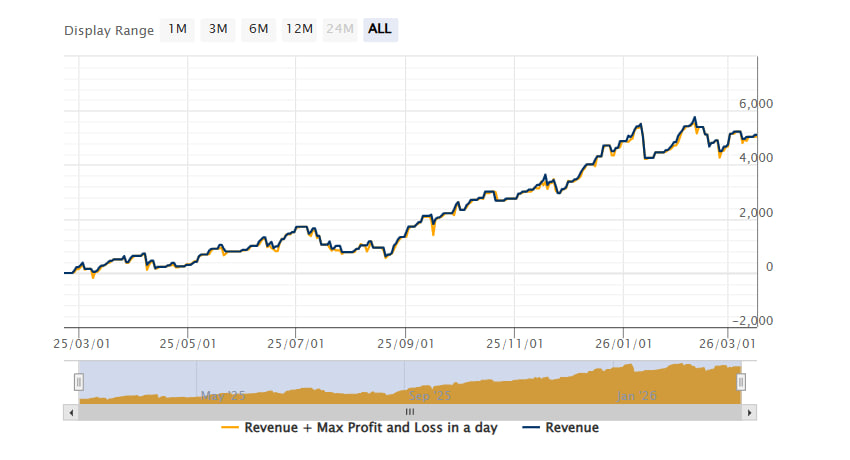The width and height of the screenshot is (850, 460).
Task: Click the Jan '26 navigator label
Action: pyautogui.click(x=637, y=396)
